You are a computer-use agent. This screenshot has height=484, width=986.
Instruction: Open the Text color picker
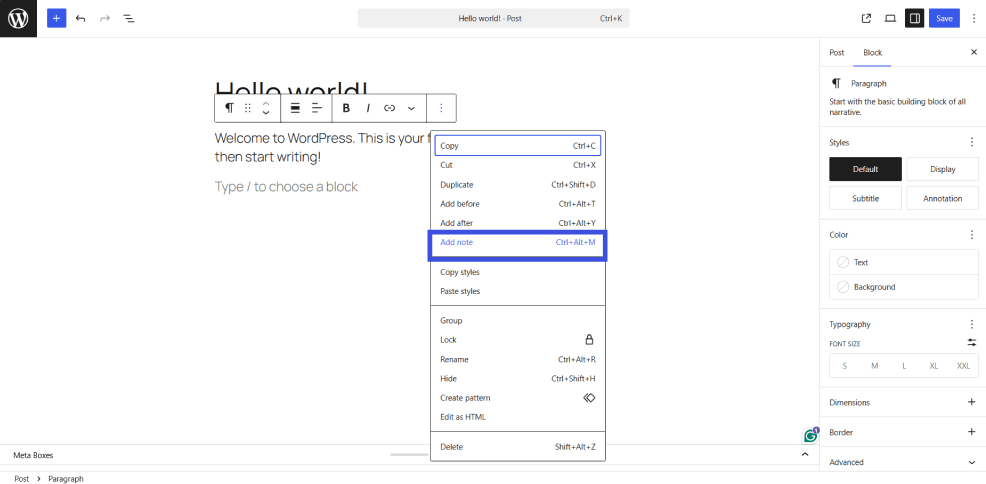[x=904, y=262]
